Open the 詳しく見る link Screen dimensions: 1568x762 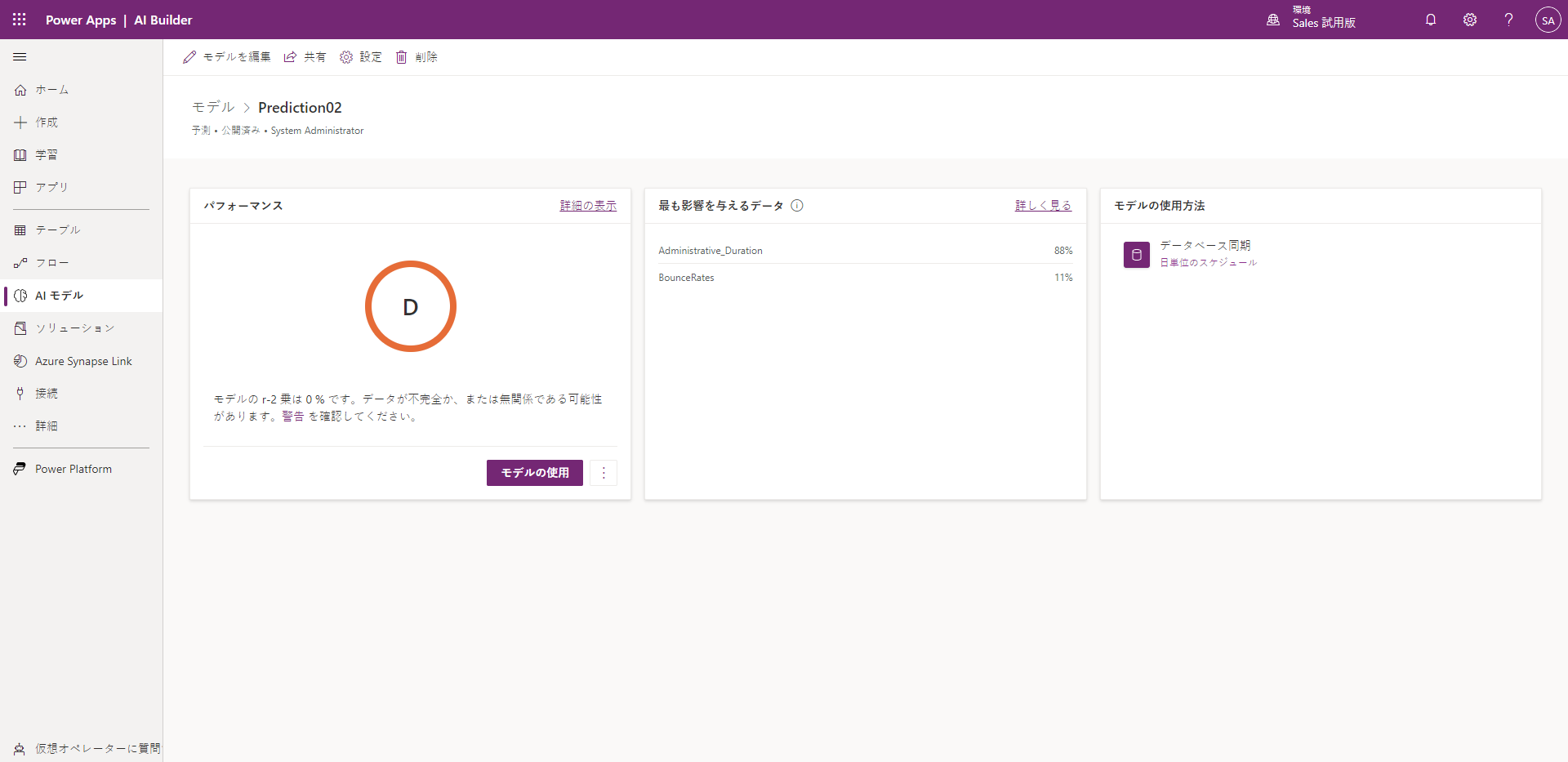[1044, 206]
